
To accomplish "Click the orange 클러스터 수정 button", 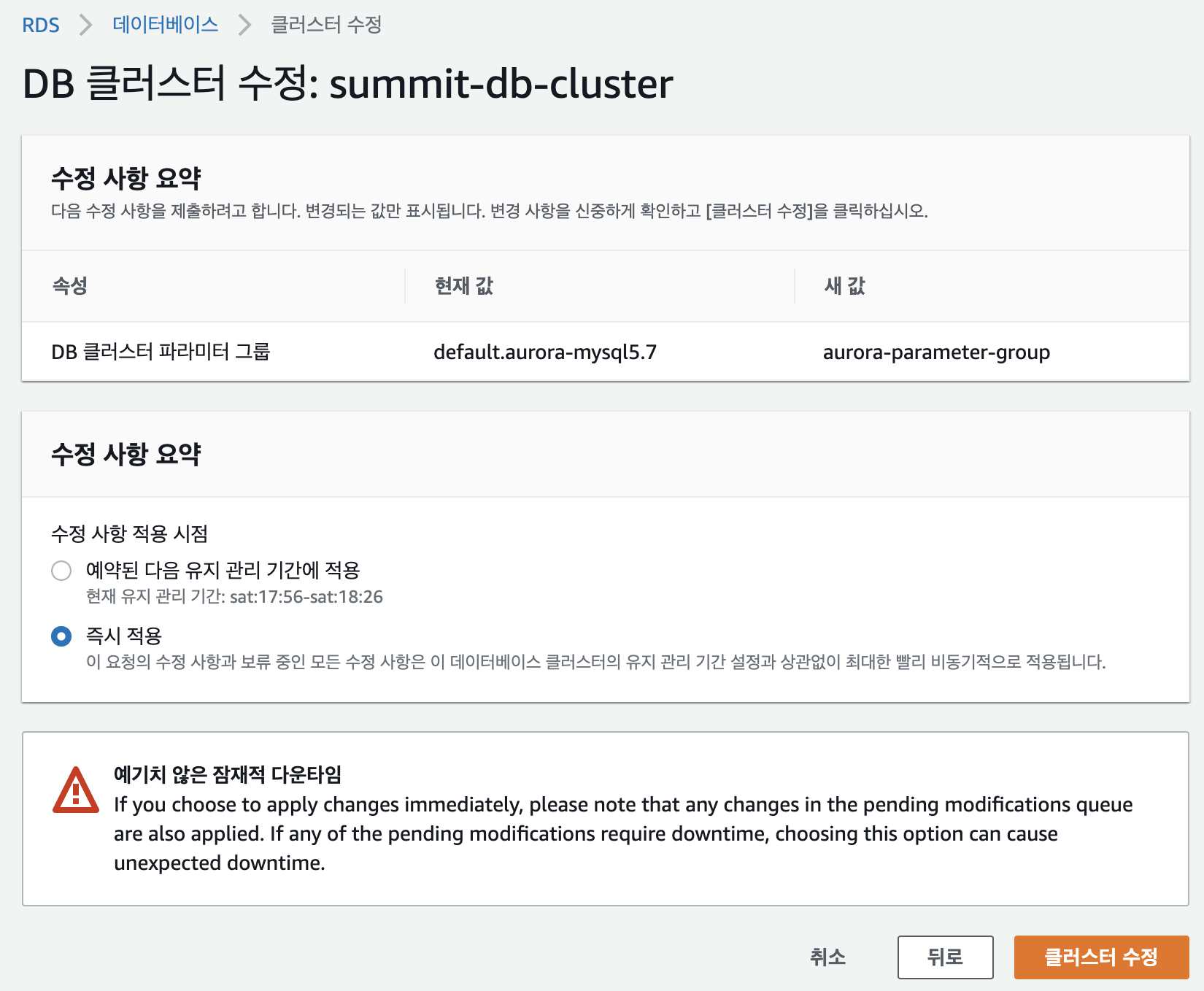I will (1101, 957).
